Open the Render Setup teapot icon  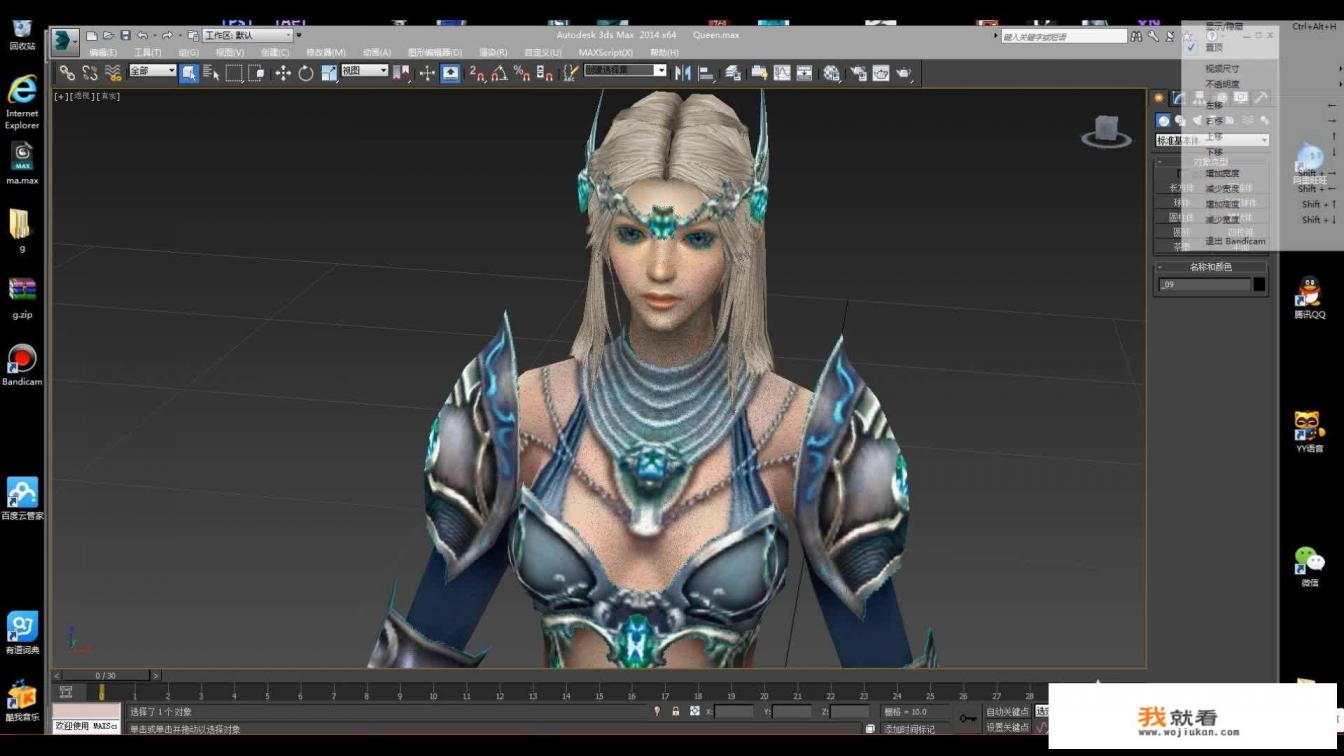pos(857,72)
